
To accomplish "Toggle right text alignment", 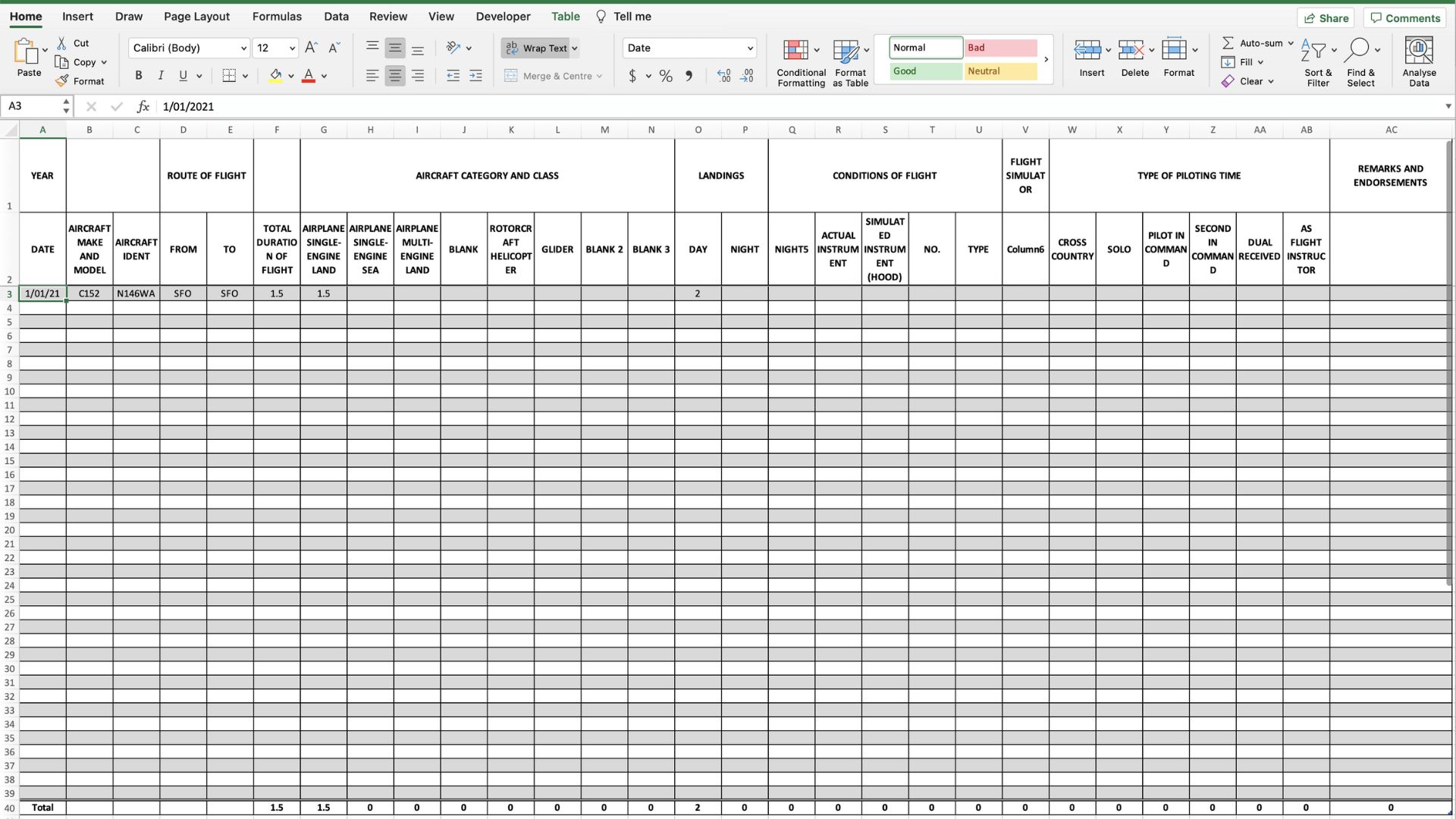I will (418, 76).
